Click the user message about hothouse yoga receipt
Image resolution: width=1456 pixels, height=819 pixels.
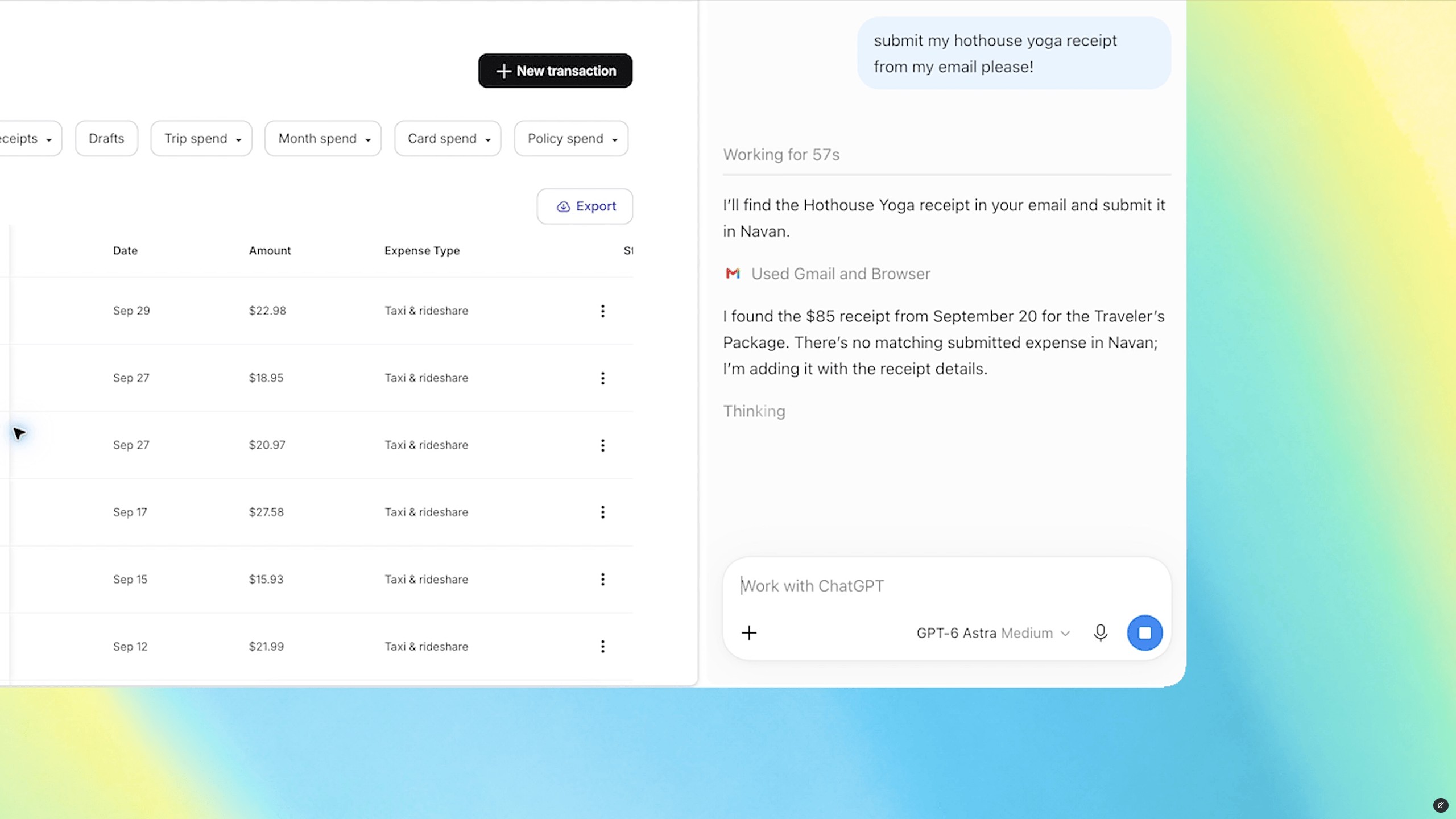point(1014,53)
